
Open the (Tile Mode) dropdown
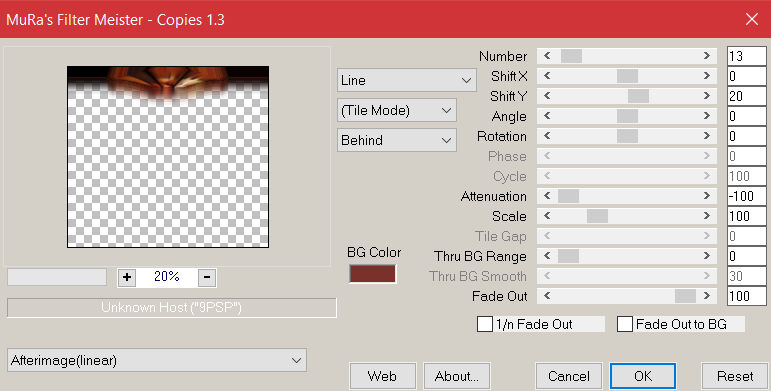397,110
